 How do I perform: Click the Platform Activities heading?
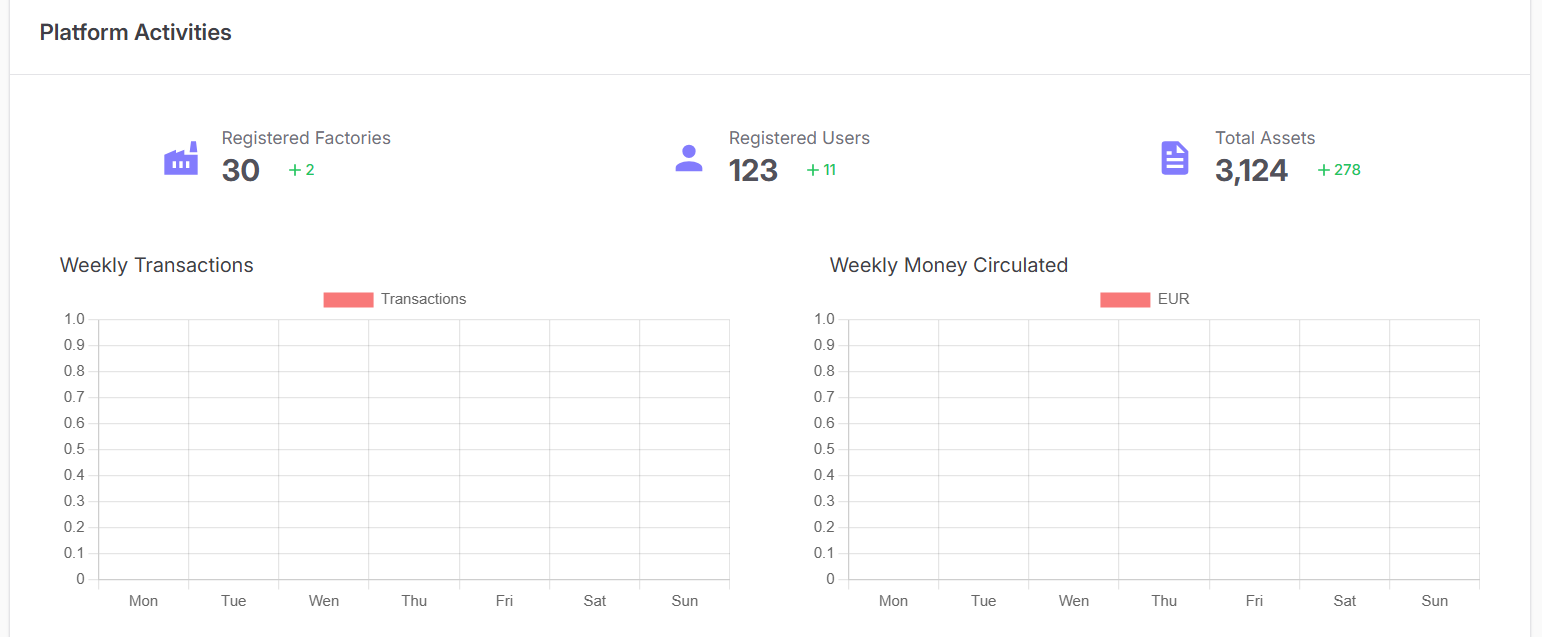(135, 32)
